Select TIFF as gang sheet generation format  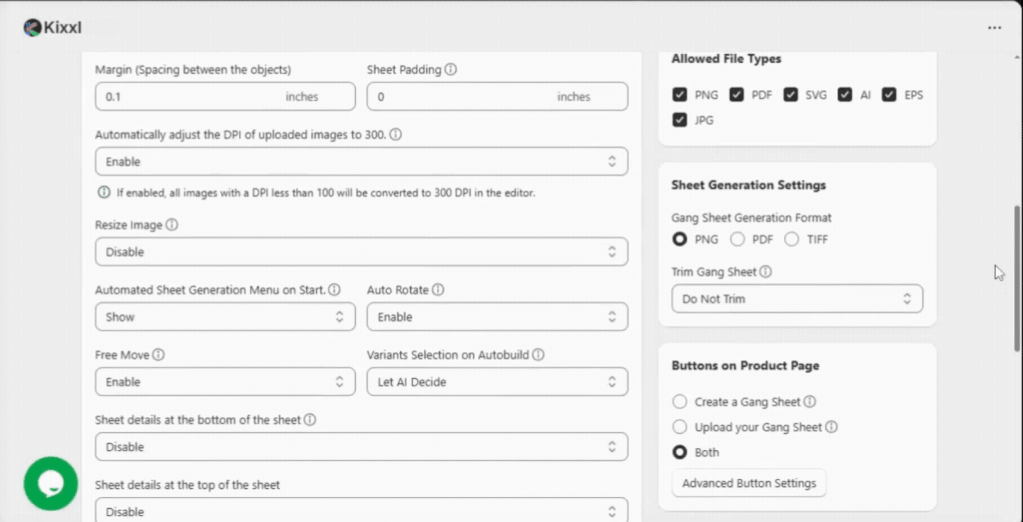(792, 239)
